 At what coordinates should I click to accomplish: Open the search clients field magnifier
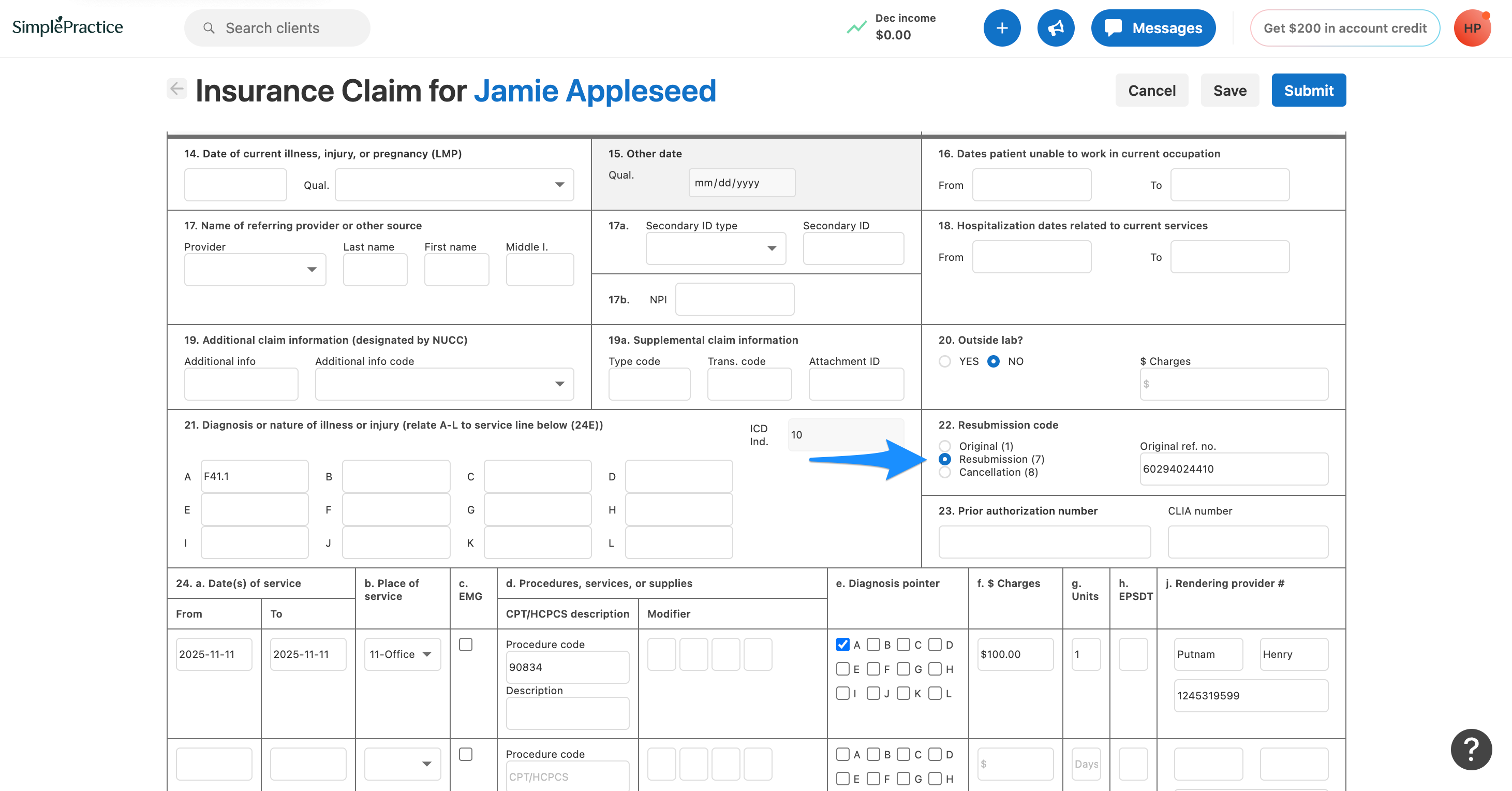(209, 27)
